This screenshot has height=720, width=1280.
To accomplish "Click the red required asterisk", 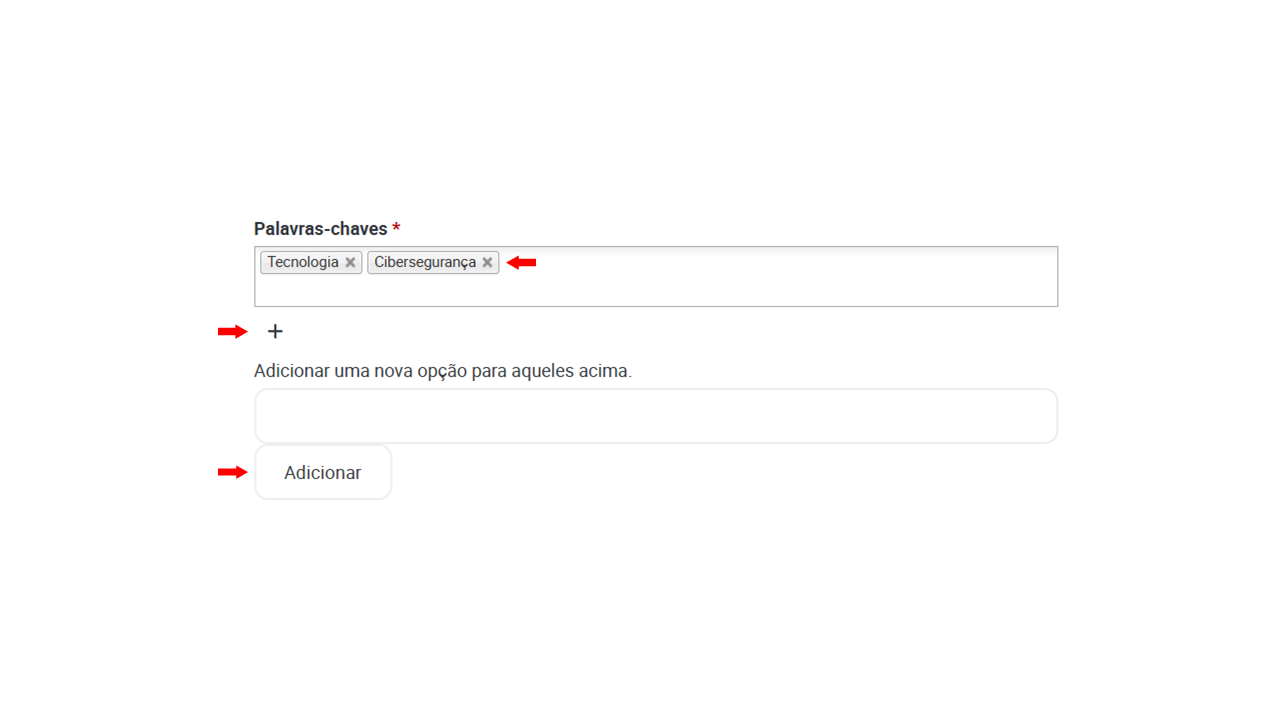I will pyautogui.click(x=396, y=228).
